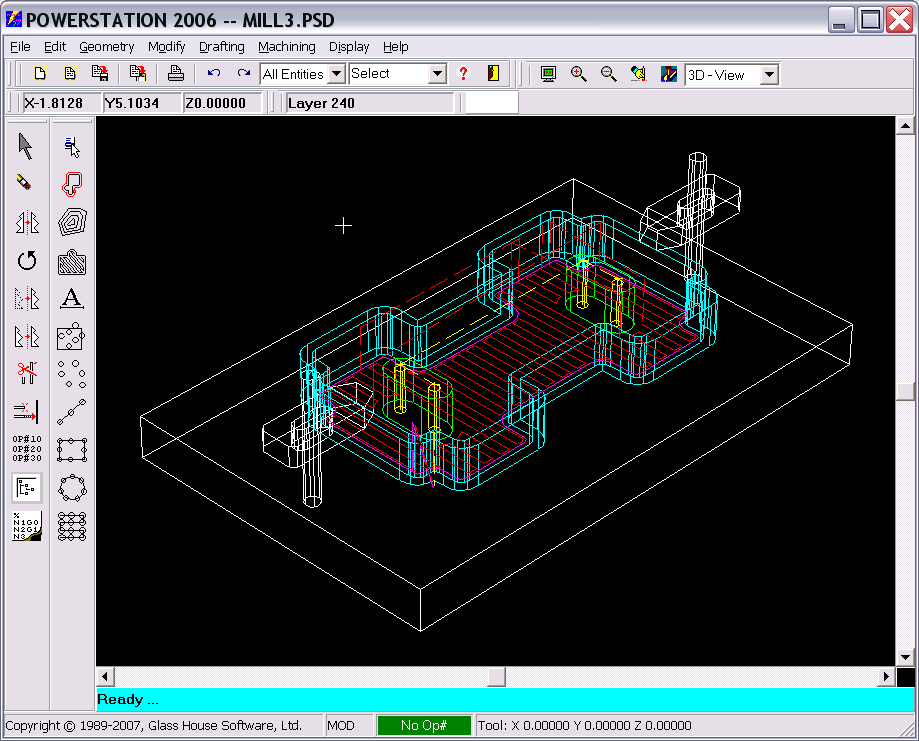The width and height of the screenshot is (919, 741).
Task: Click the colorful shading render icon
Action: [x=669, y=74]
